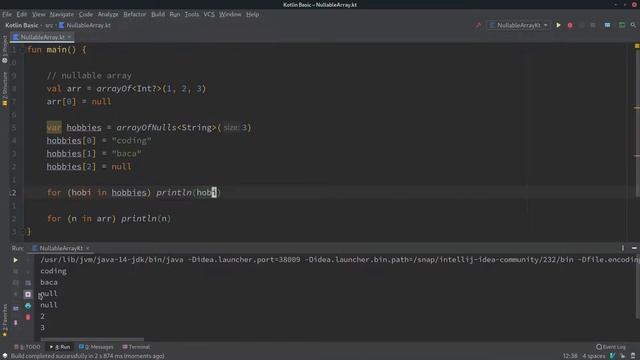
Task: Open the View menu
Action: [x=38, y=14]
